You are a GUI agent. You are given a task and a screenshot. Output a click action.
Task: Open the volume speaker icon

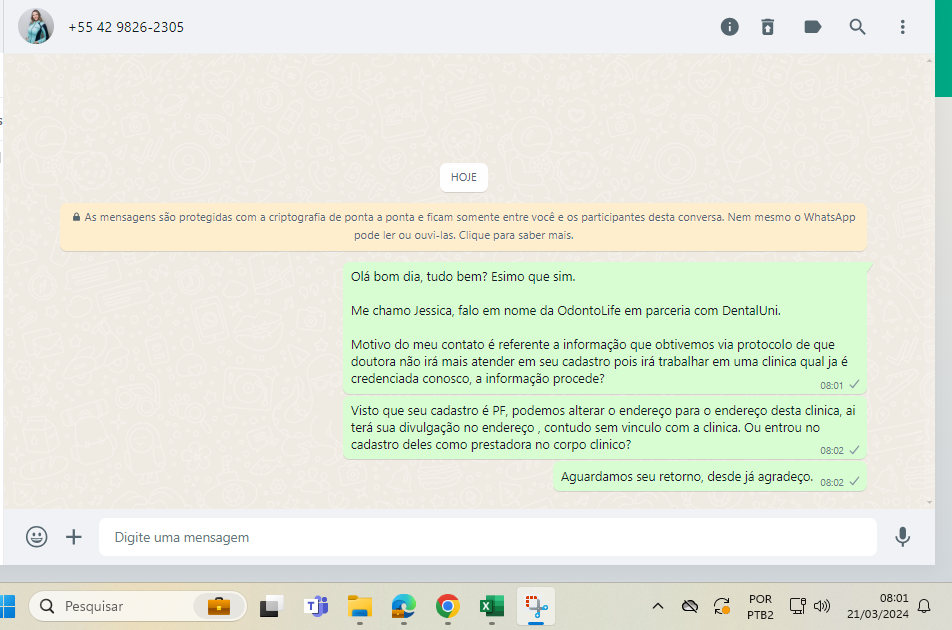[821, 606]
